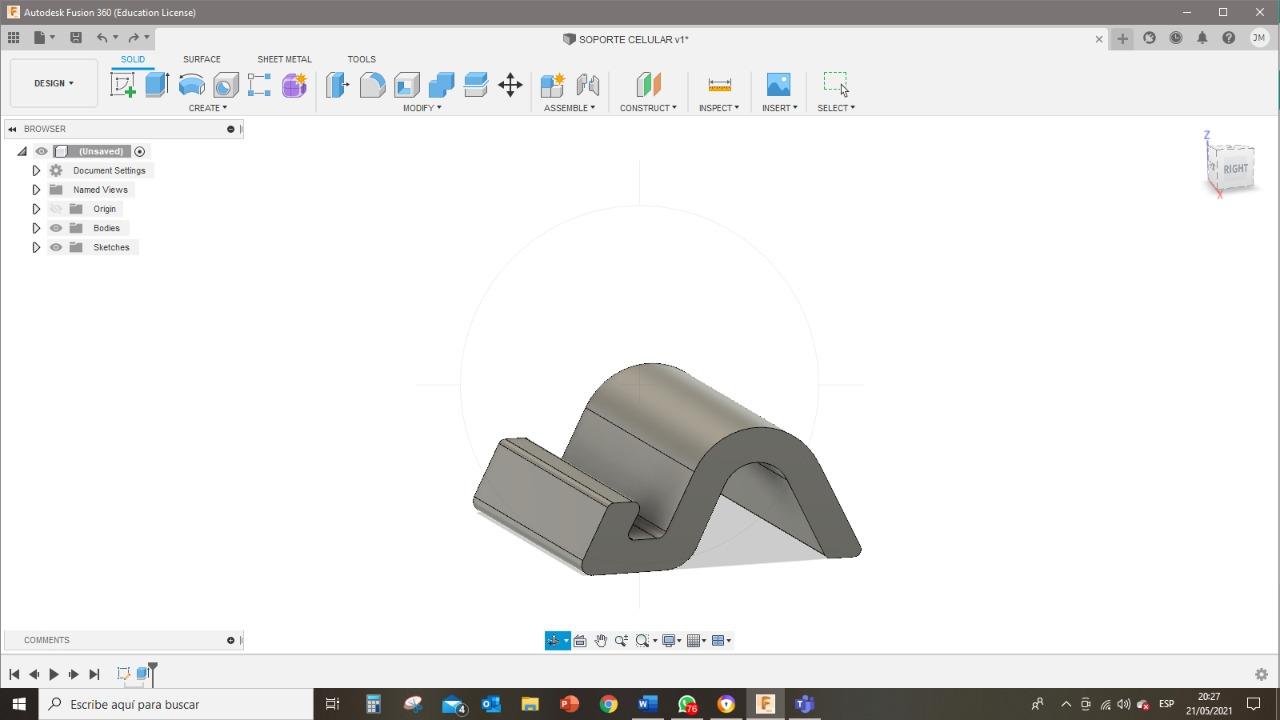Activate the root component radio button

(x=140, y=152)
